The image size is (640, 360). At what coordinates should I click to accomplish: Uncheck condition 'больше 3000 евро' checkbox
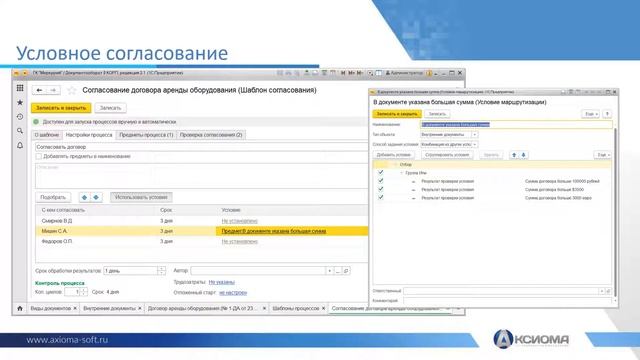(x=381, y=197)
